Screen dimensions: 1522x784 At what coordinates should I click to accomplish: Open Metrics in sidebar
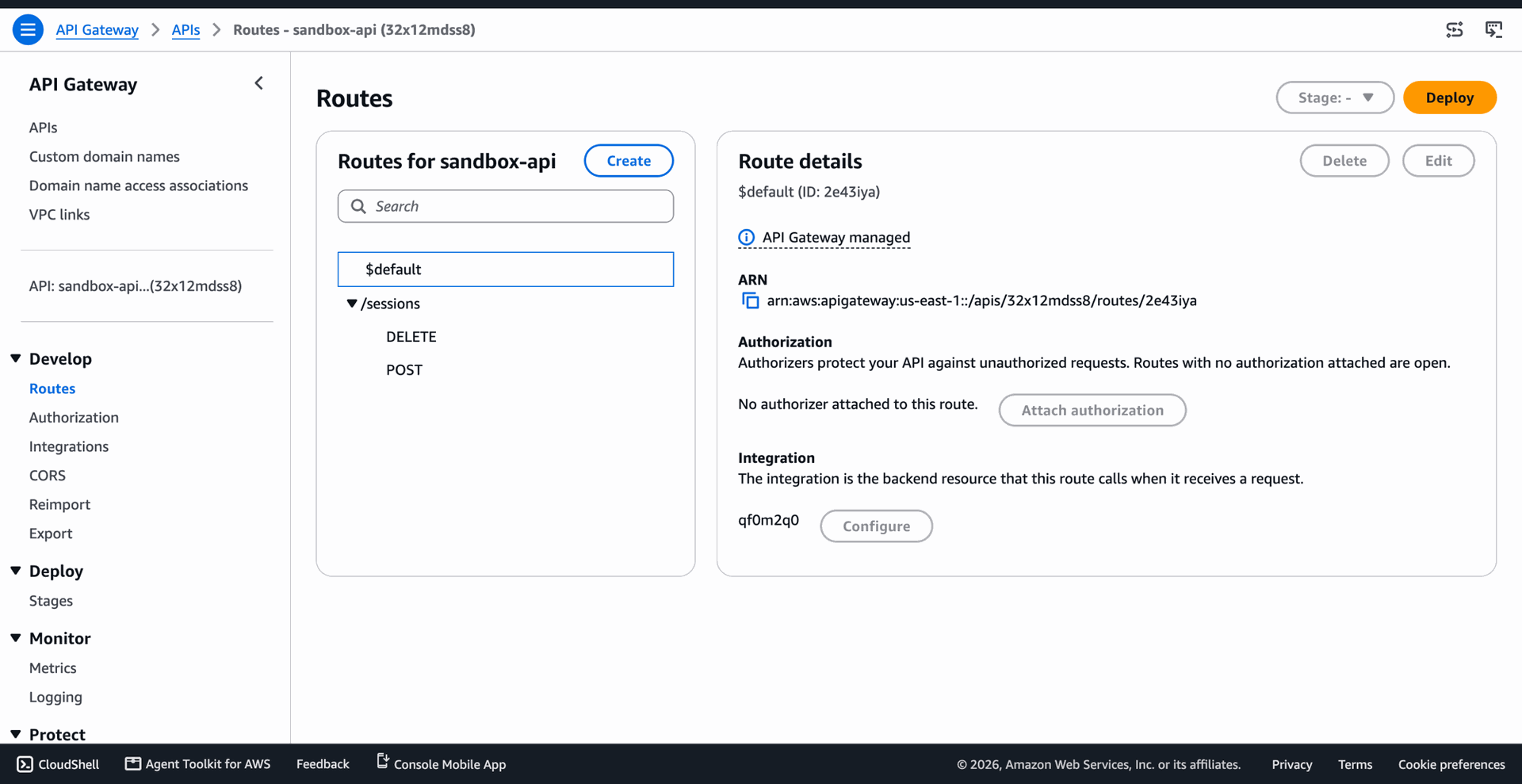(53, 668)
